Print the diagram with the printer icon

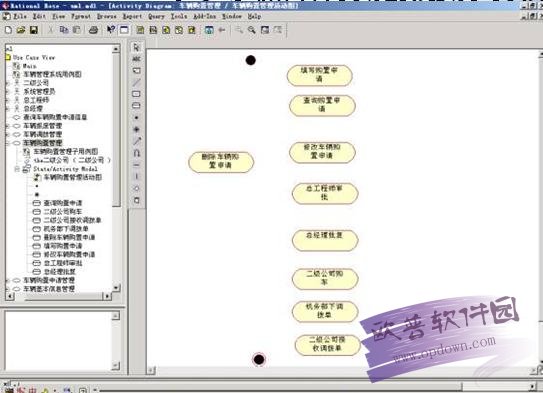pyautogui.click(x=93, y=30)
